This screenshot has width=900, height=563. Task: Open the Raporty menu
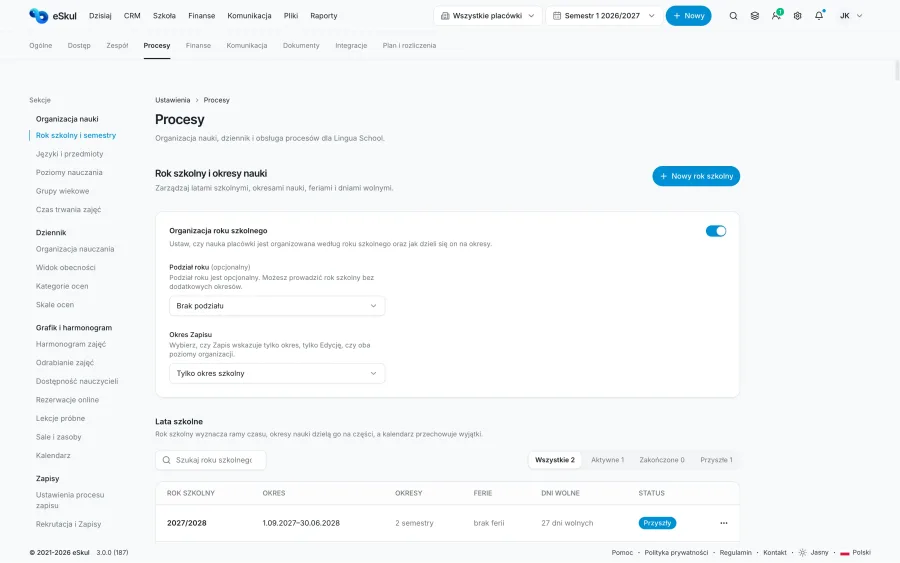[324, 16]
